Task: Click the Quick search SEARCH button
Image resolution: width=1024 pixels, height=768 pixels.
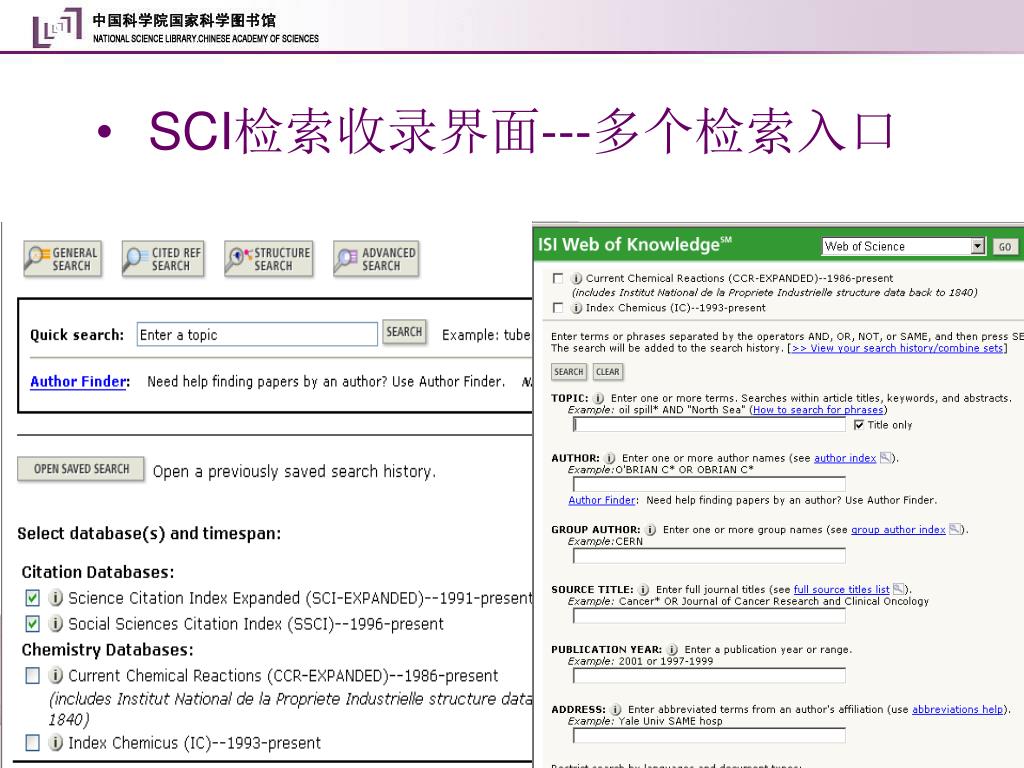Action: click(404, 332)
